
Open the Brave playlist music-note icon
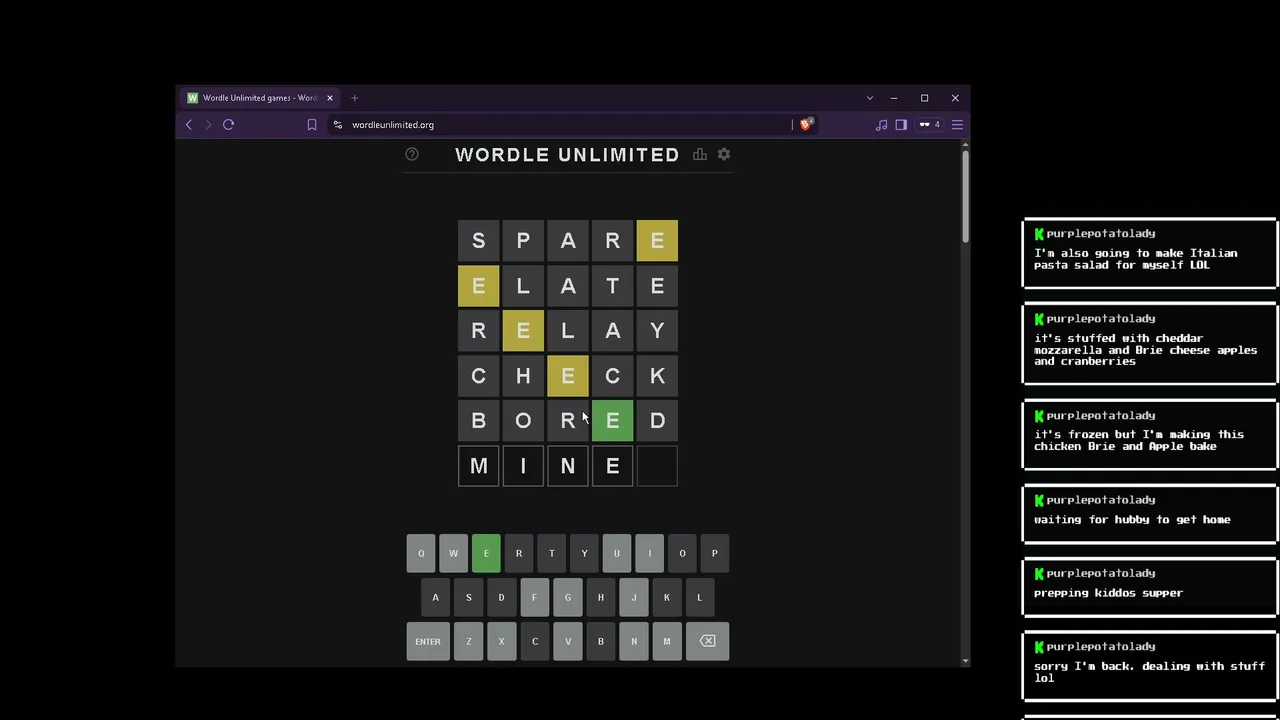tap(881, 125)
